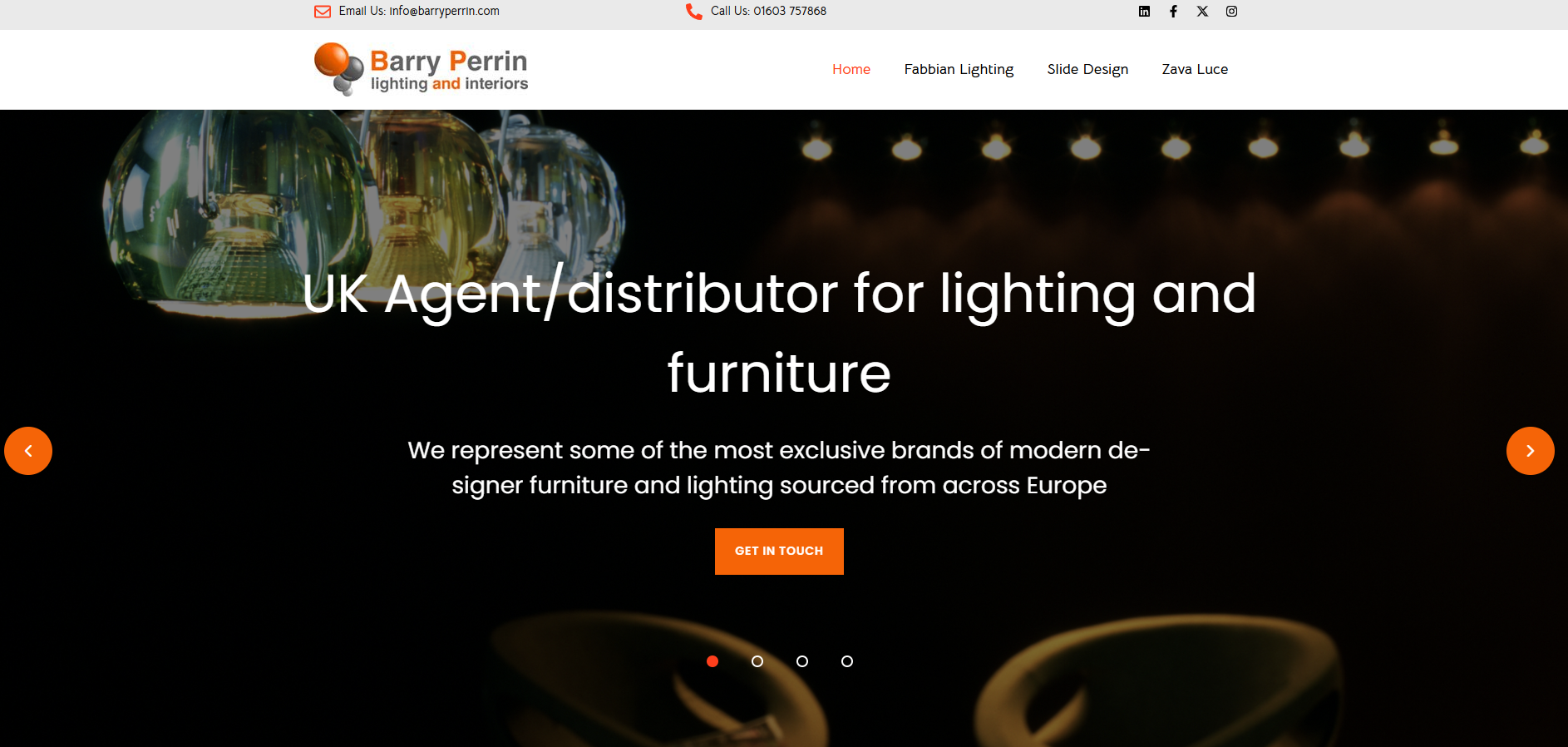The image size is (1568, 747).
Task: Click the info@barryperrin.com email link
Action: click(445, 12)
